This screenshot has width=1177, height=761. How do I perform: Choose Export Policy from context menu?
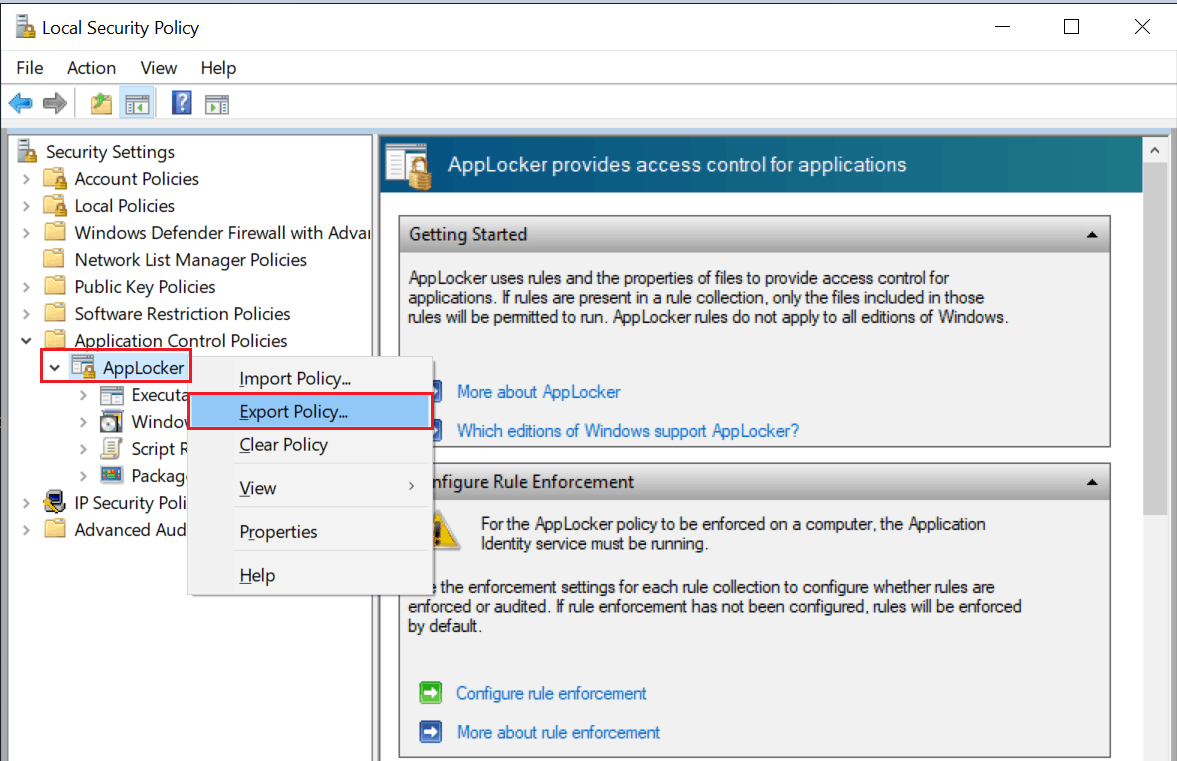310,411
